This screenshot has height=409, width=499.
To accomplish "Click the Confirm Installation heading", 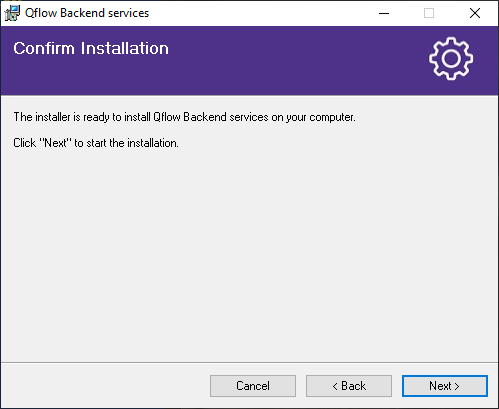I will [91, 48].
